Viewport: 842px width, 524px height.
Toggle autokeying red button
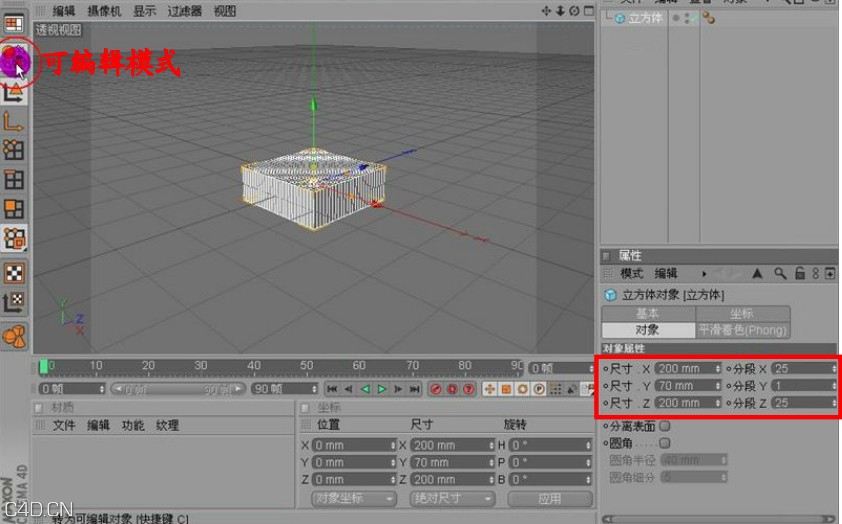click(x=452, y=389)
